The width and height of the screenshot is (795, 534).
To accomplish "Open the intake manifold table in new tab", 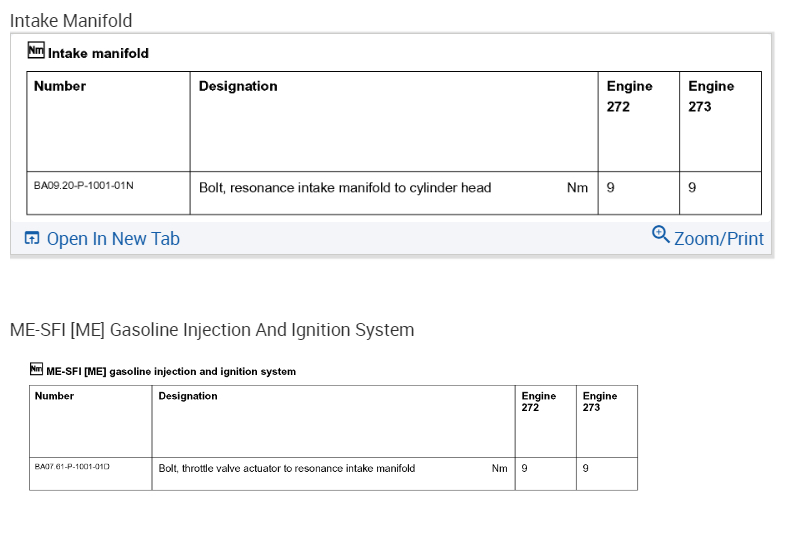I will point(113,239).
